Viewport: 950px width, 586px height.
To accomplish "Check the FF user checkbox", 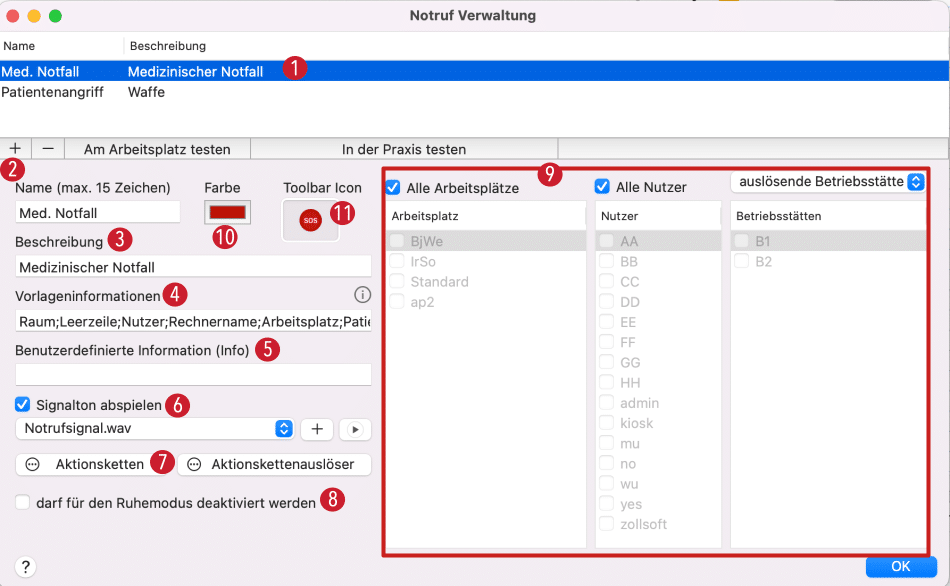I will tap(606, 342).
